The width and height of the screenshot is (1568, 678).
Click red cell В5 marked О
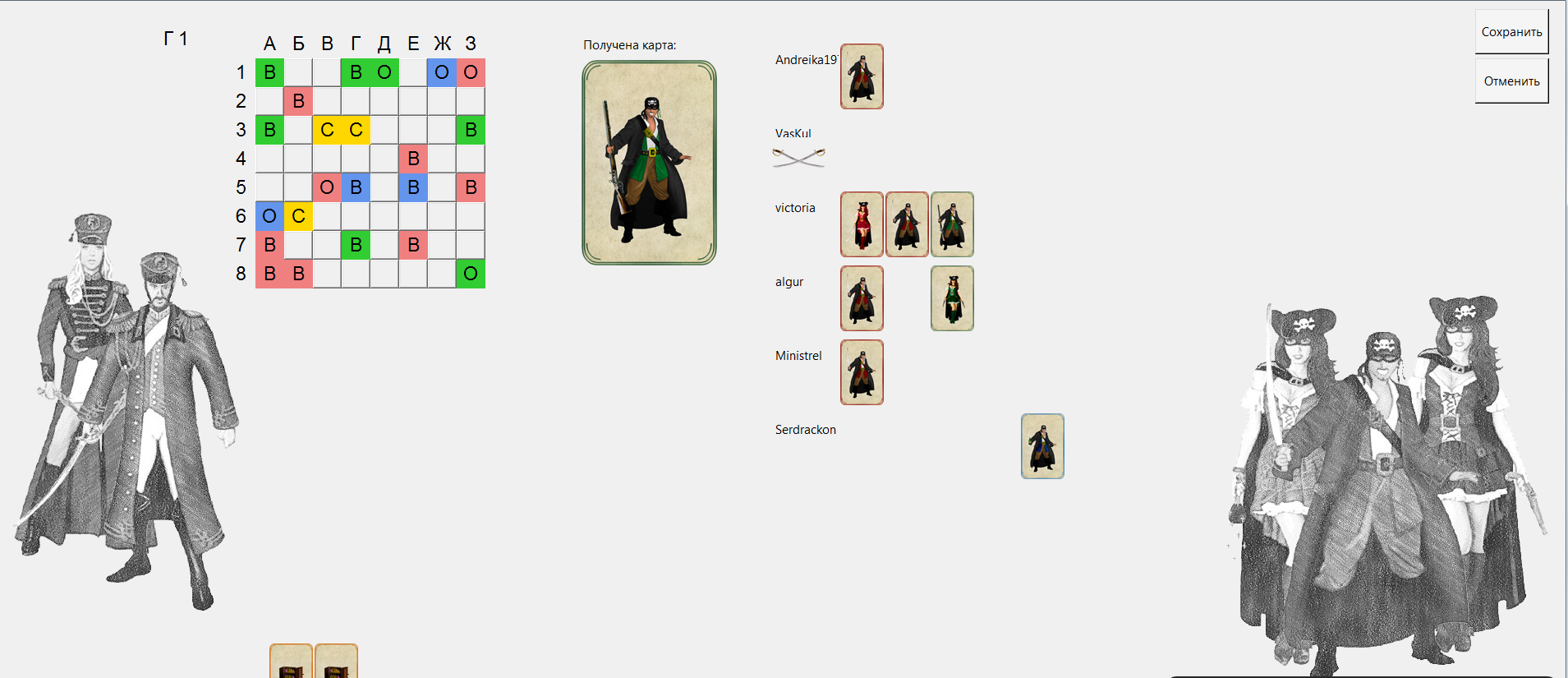click(x=327, y=187)
